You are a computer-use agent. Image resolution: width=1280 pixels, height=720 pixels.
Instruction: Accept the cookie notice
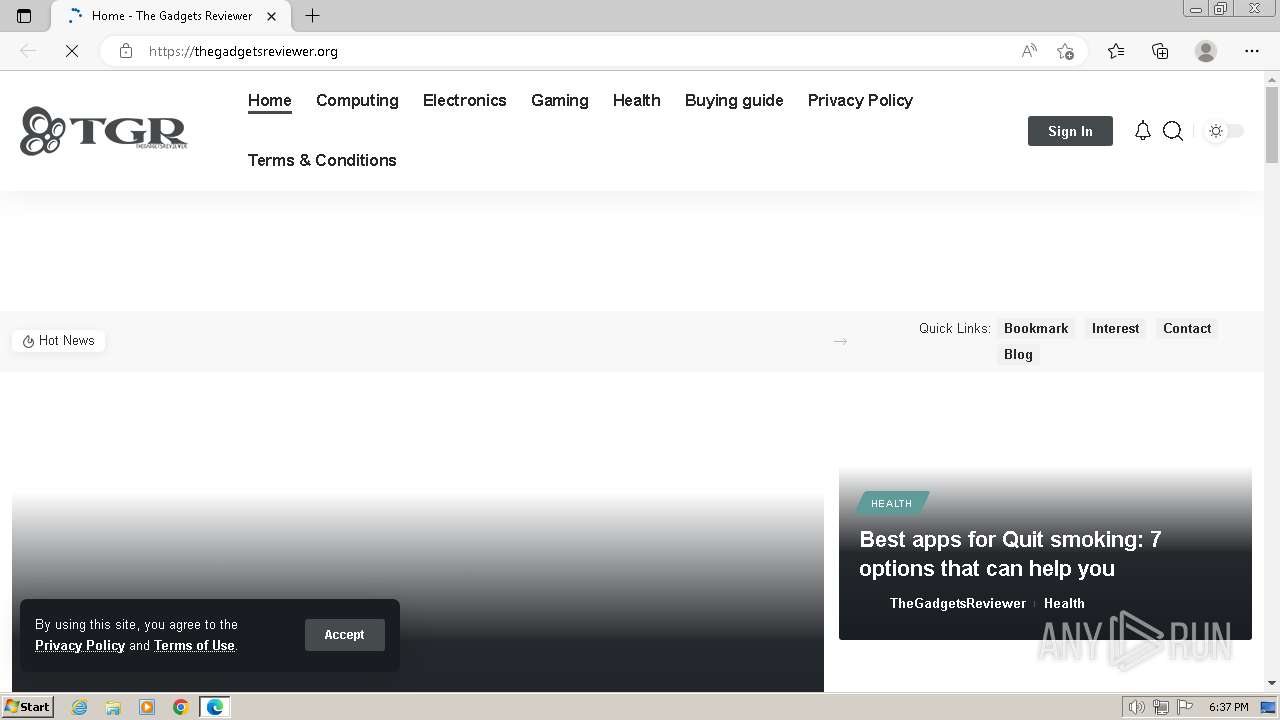(344, 635)
